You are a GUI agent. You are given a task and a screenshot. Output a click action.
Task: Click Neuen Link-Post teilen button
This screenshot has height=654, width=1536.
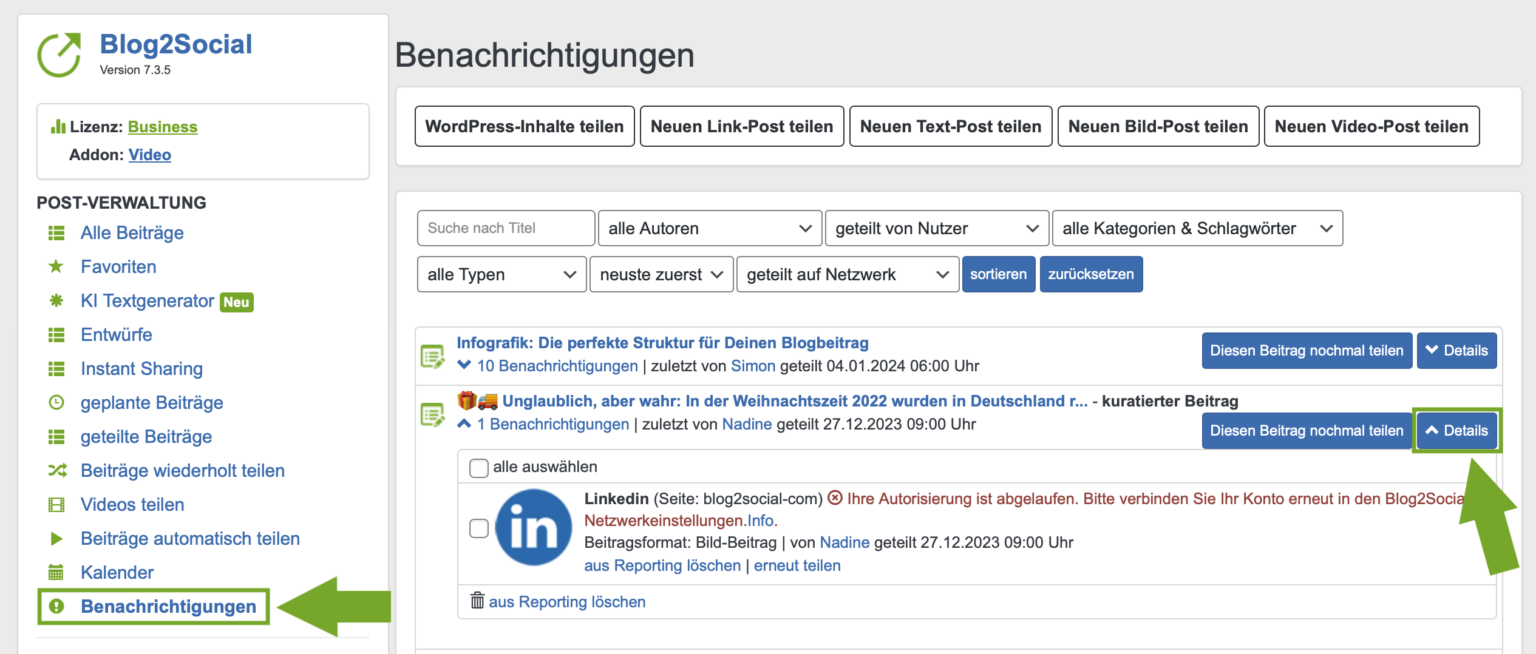[742, 126]
